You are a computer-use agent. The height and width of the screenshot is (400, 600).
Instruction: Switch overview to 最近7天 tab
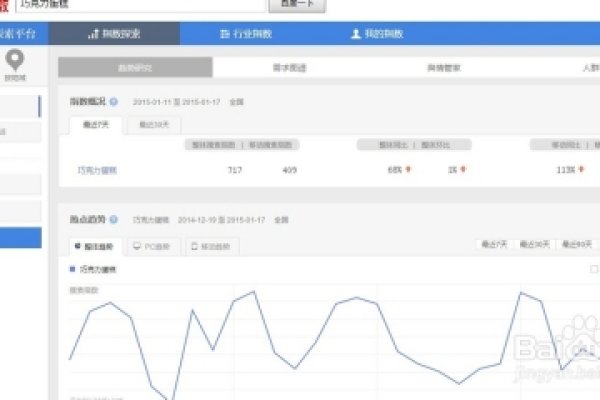pos(96,125)
